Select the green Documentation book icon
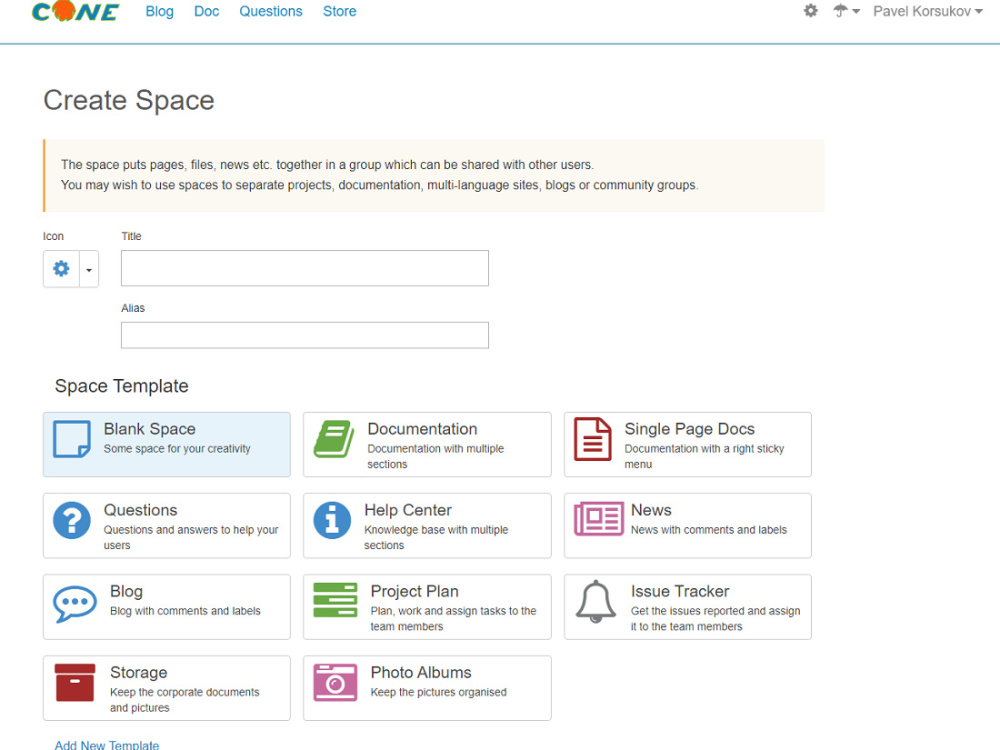The image size is (1000, 750). pyautogui.click(x=334, y=439)
